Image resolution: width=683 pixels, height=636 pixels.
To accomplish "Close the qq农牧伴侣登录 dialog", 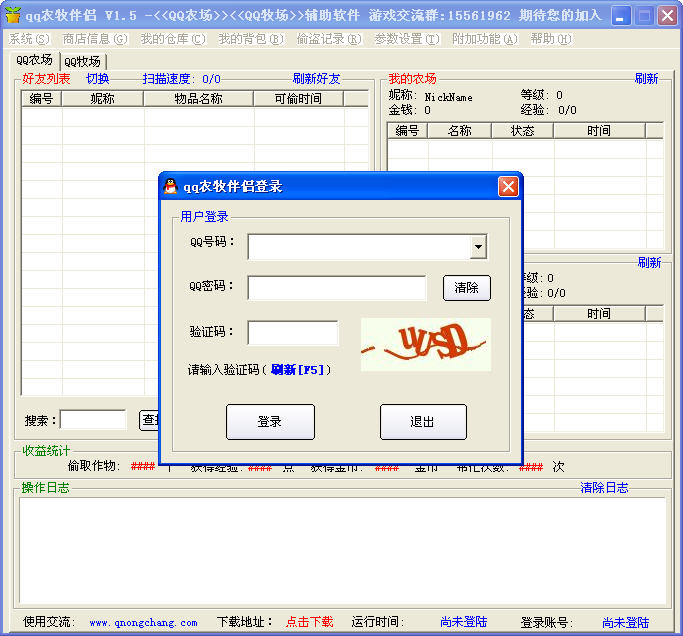I will pyautogui.click(x=508, y=186).
